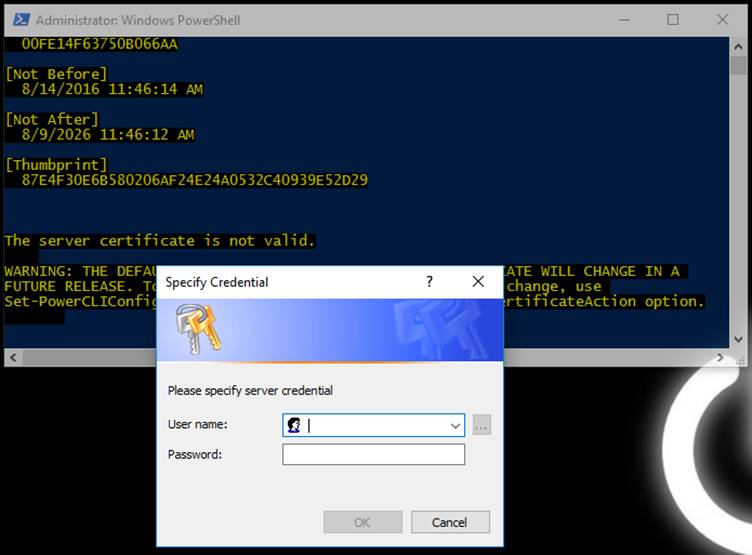The width and height of the screenshot is (752, 555).
Task: Click the '[Not After]' label text
Action: 52,119
